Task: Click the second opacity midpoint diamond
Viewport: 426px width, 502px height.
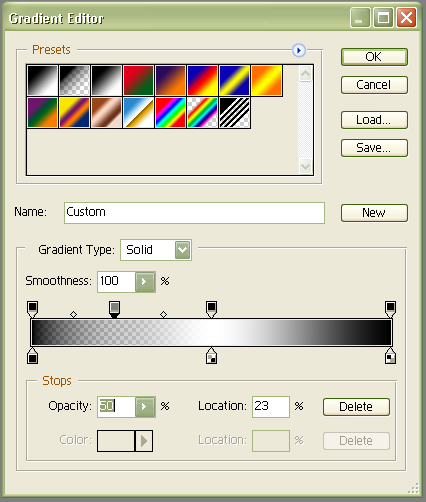Action: coord(163,314)
